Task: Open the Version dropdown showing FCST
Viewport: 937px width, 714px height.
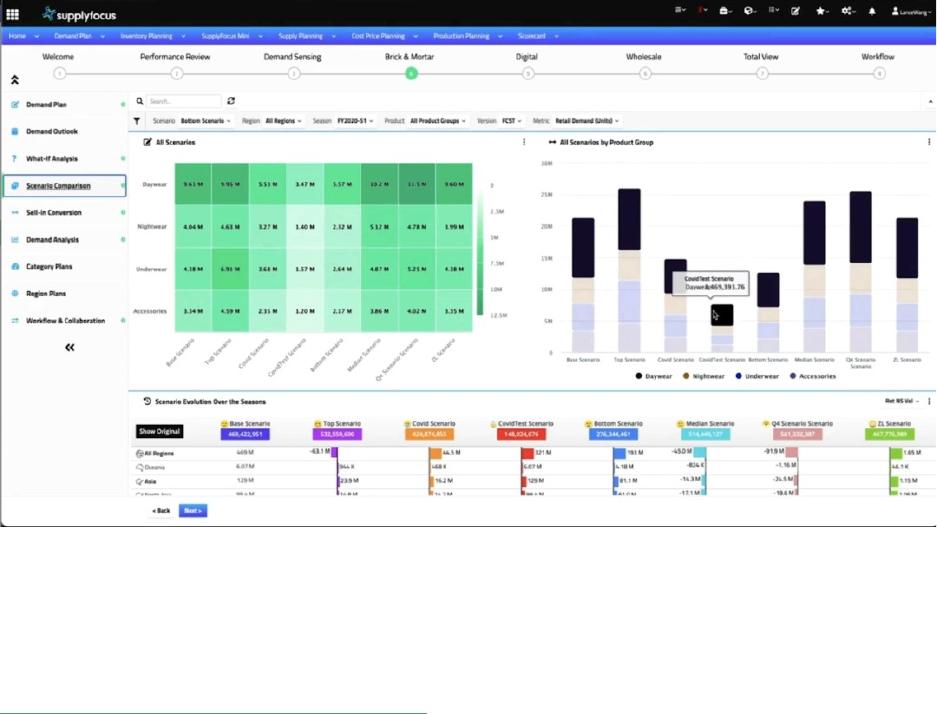Action: tap(512, 121)
